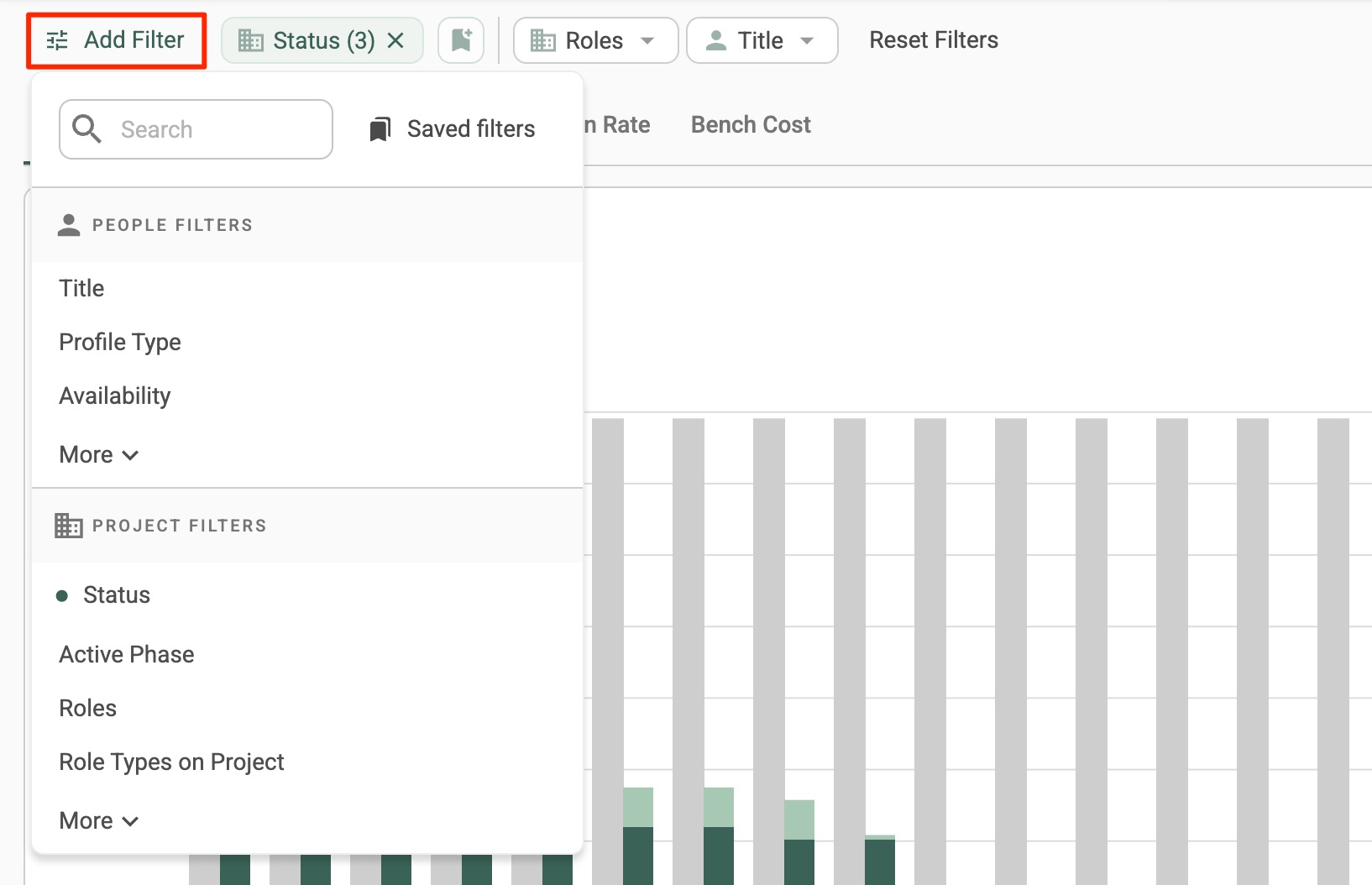Image resolution: width=1372 pixels, height=885 pixels.
Task: Switch to the Bench Cost tab
Action: (x=751, y=125)
